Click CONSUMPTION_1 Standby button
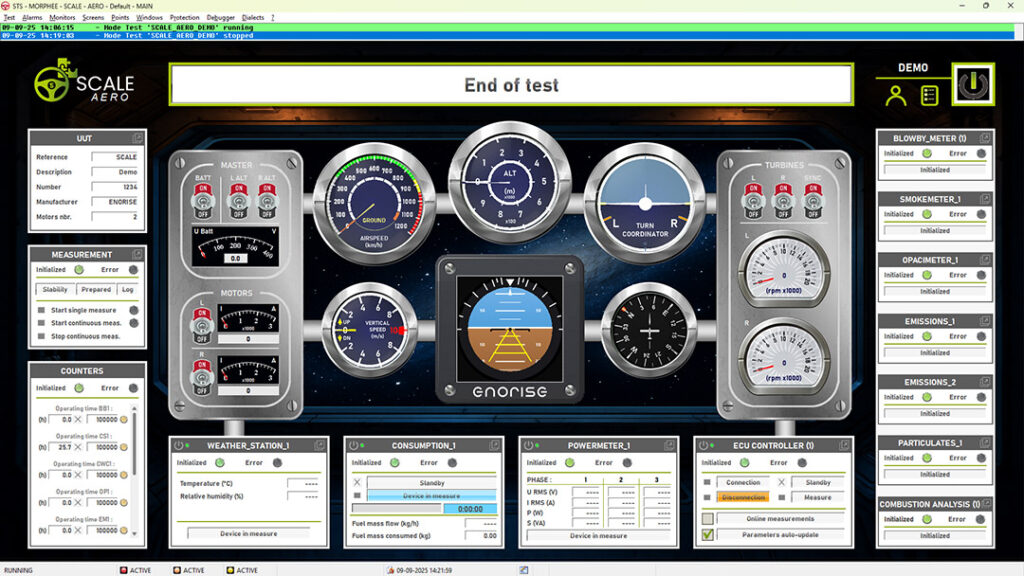This screenshot has width=1024, height=576. click(x=432, y=483)
